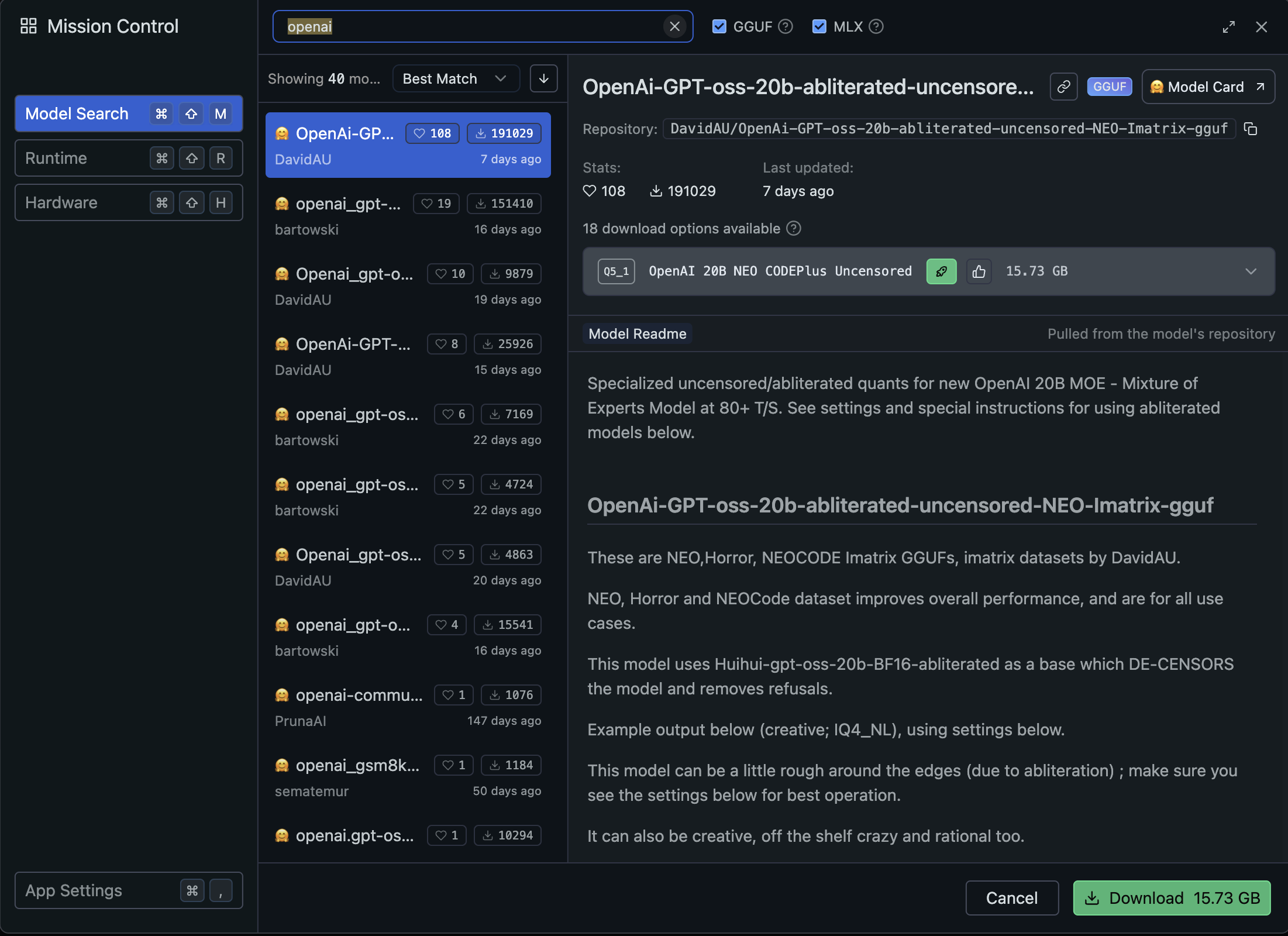Click the 1076 downloads badge
Image resolution: width=1288 pixels, height=936 pixels.
point(511,695)
